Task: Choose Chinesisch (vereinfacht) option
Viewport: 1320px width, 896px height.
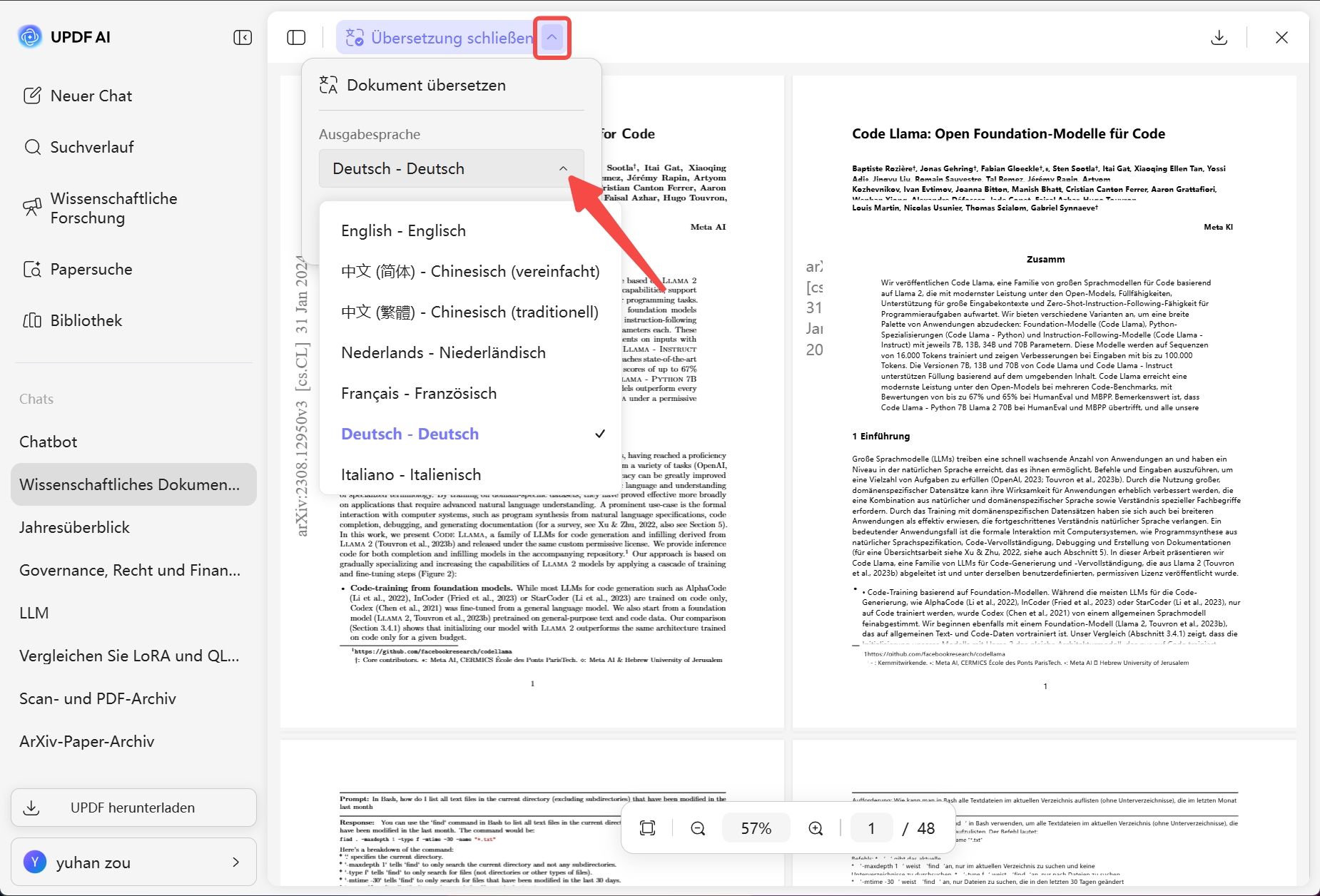Action: pyautogui.click(x=471, y=271)
